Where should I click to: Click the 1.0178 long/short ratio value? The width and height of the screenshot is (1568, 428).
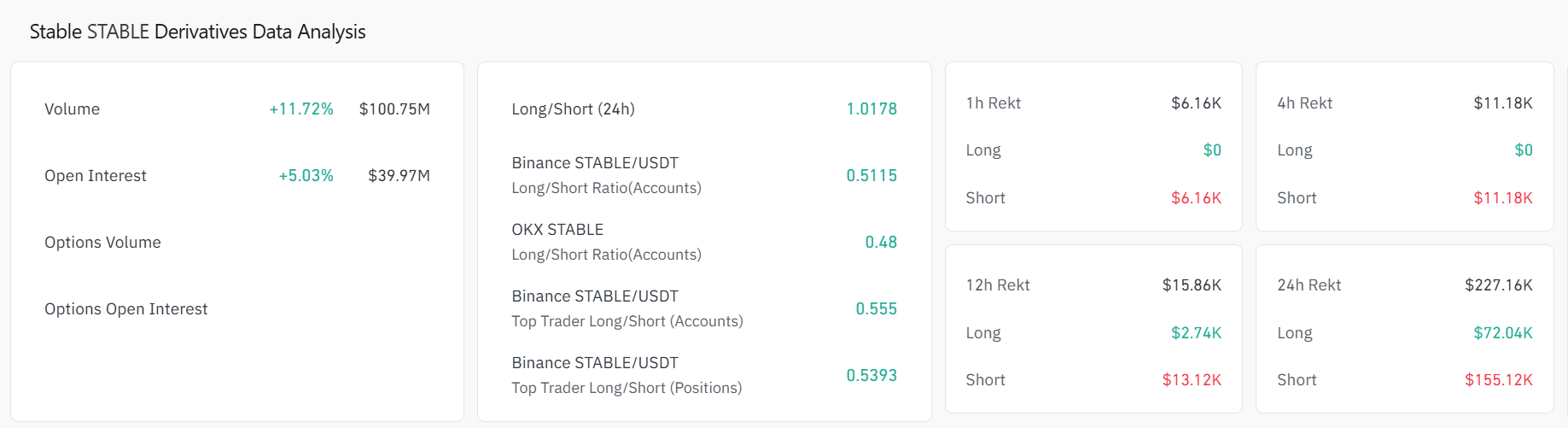click(871, 109)
